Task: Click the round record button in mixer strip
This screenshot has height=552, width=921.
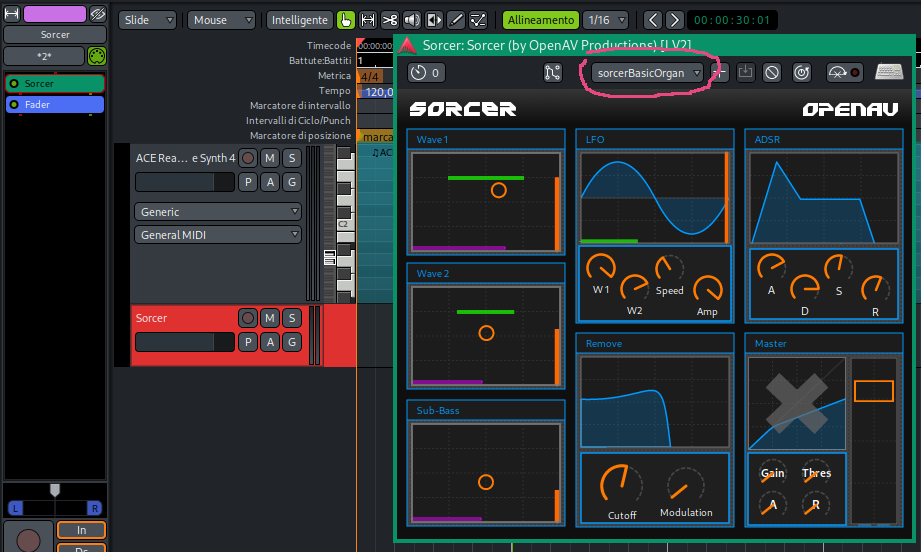Action: click(28, 539)
